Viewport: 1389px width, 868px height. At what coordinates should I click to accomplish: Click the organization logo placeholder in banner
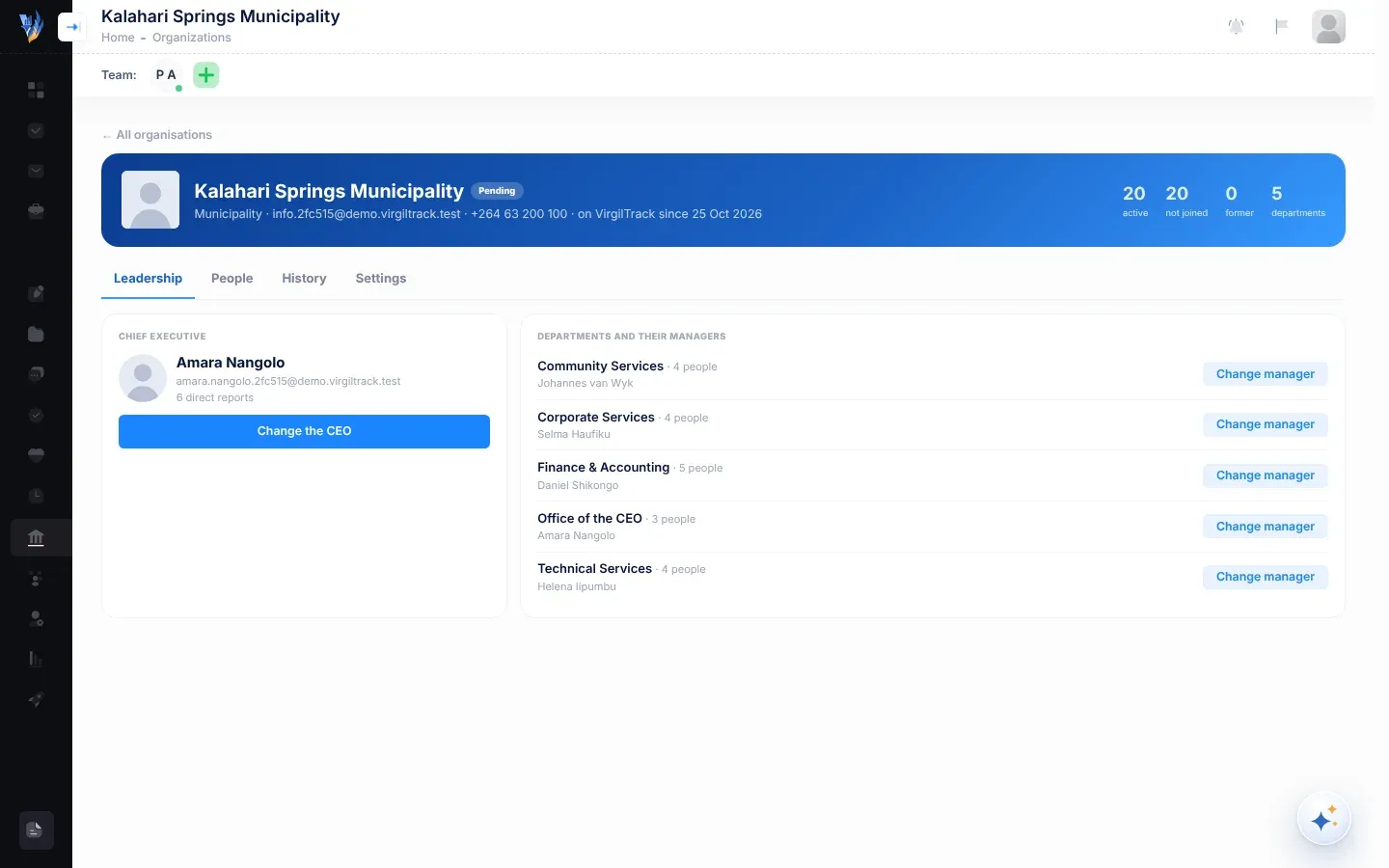coord(150,200)
